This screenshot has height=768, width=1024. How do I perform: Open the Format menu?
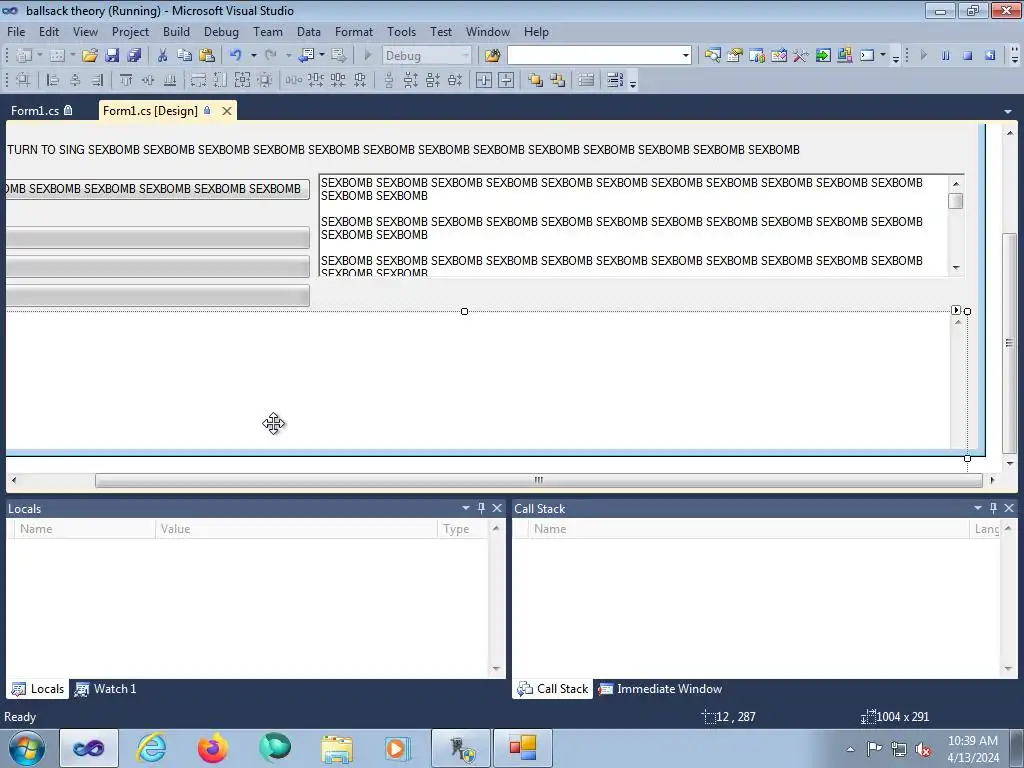(x=354, y=31)
